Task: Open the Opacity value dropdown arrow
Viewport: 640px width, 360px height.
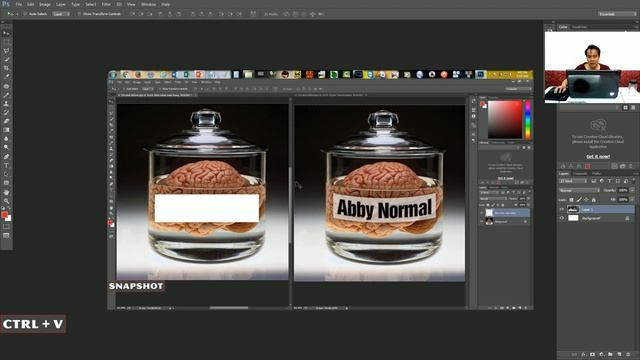Action: 632,190
